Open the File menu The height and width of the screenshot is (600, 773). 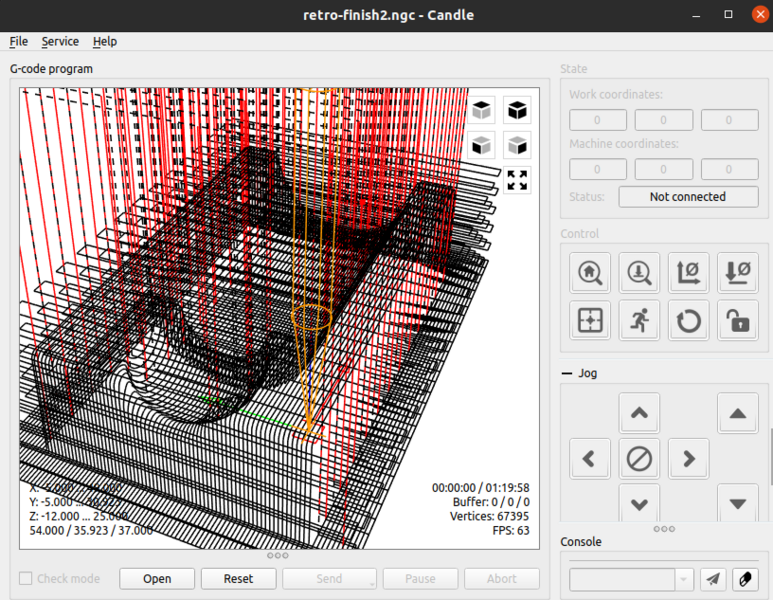tap(19, 41)
